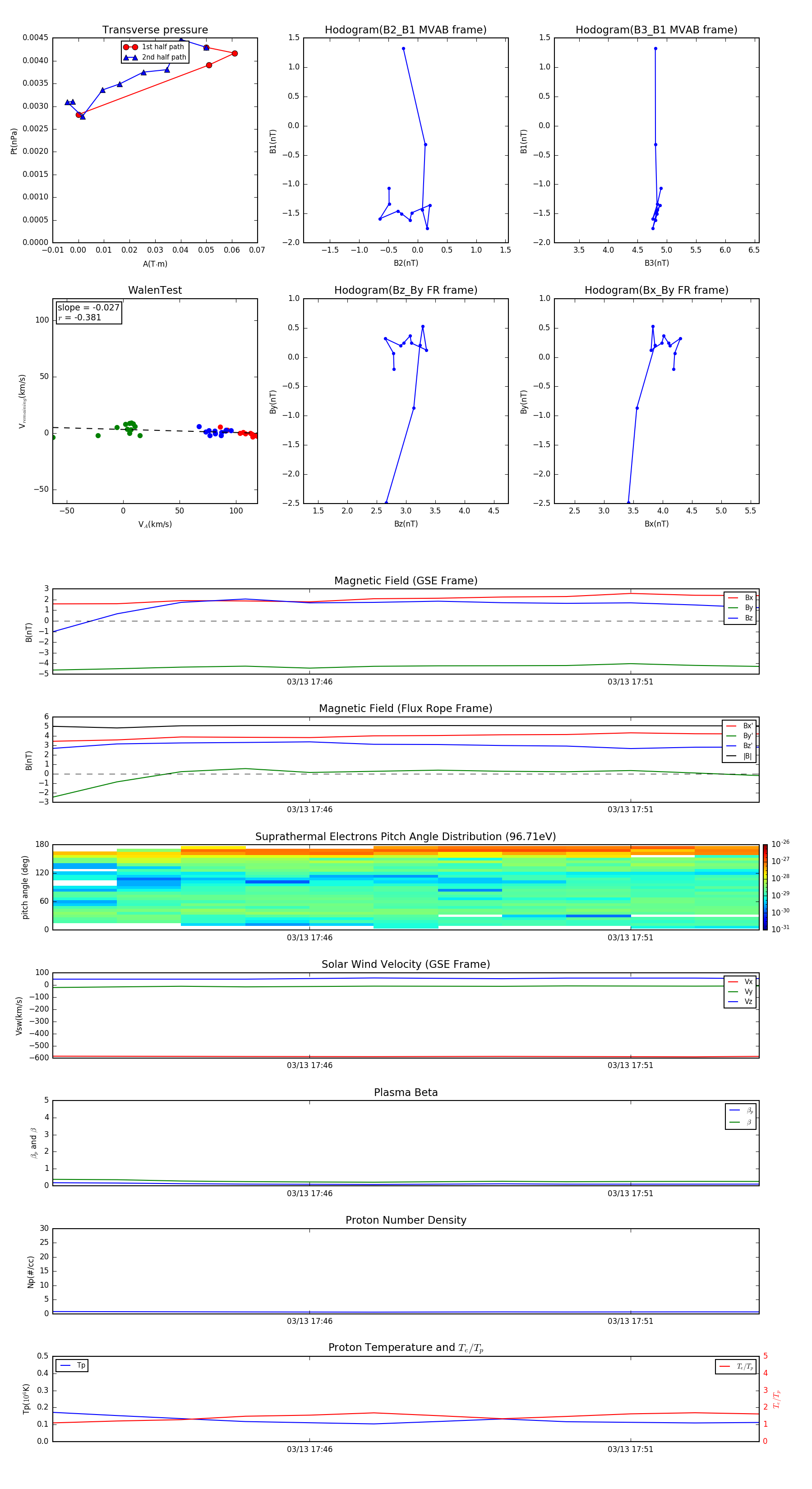Click the '10^-31' colorbar label
Viewport: 812px width, 1489px height.
tap(780, 929)
